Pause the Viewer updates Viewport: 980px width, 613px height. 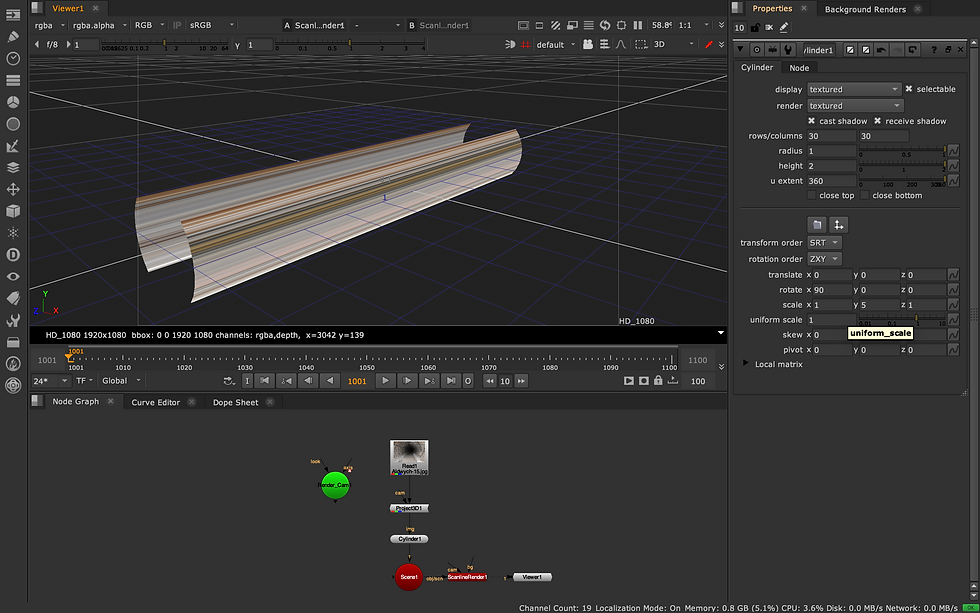click(x=638, y=26)
